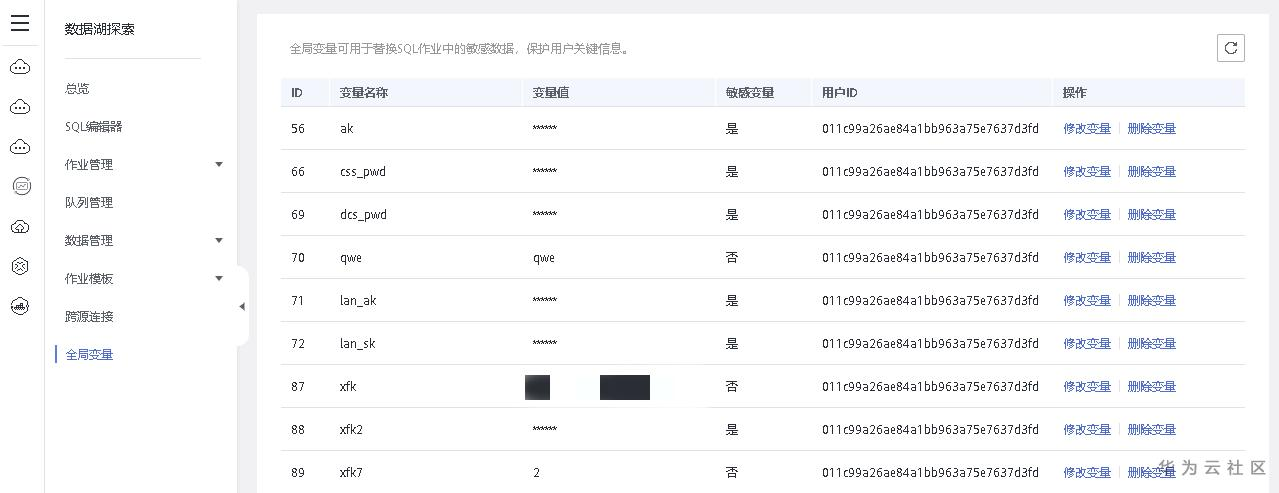Open the hamburger menu at top left
The image size is (1279, 493).
20,24
